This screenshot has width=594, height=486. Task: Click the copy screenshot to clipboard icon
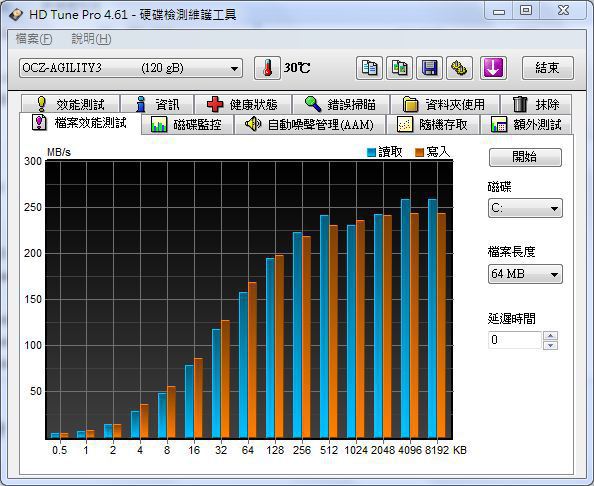pyautogui.click(x=399, y=68)
